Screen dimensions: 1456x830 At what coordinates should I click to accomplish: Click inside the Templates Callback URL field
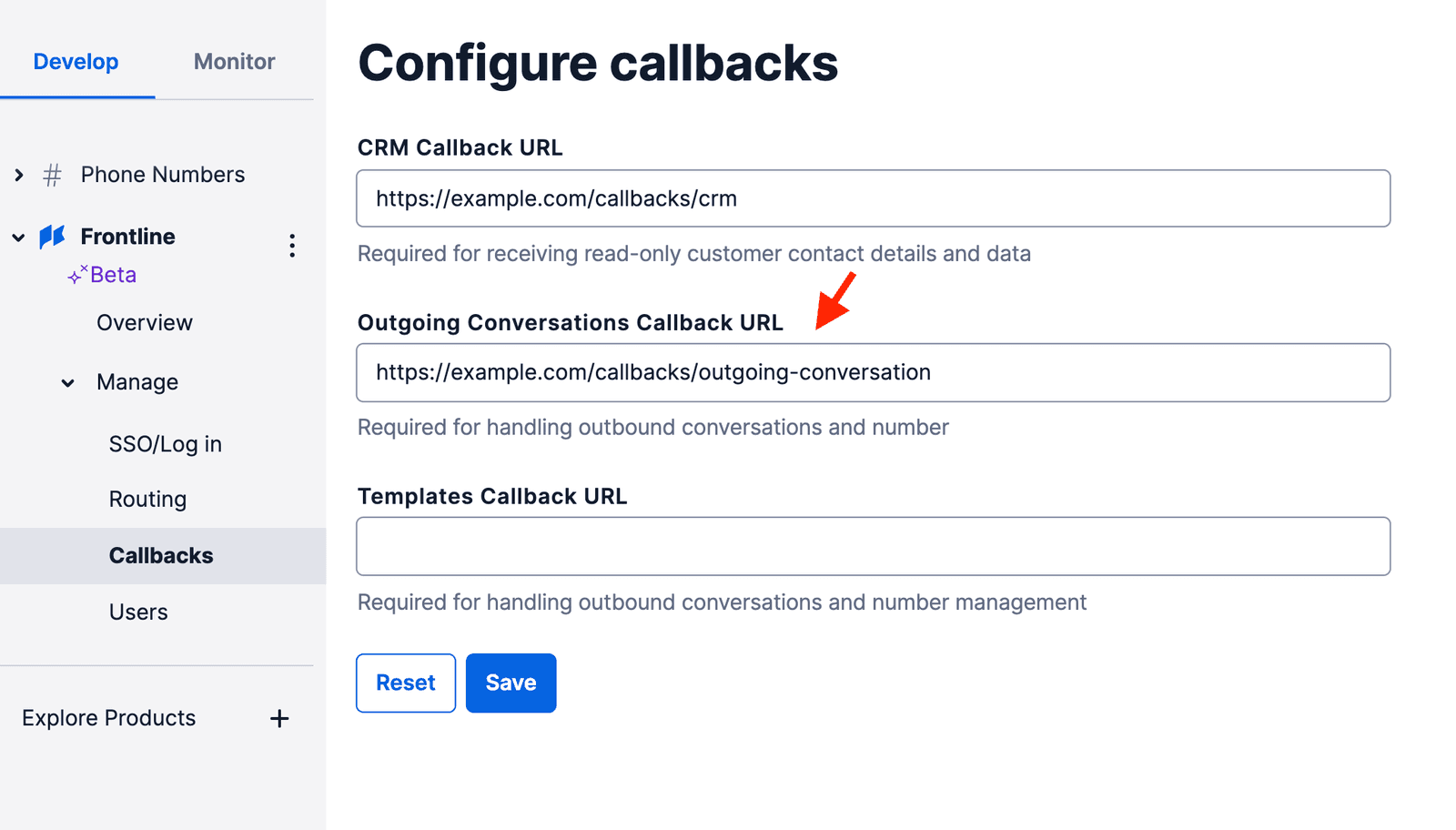coord(873,546)
